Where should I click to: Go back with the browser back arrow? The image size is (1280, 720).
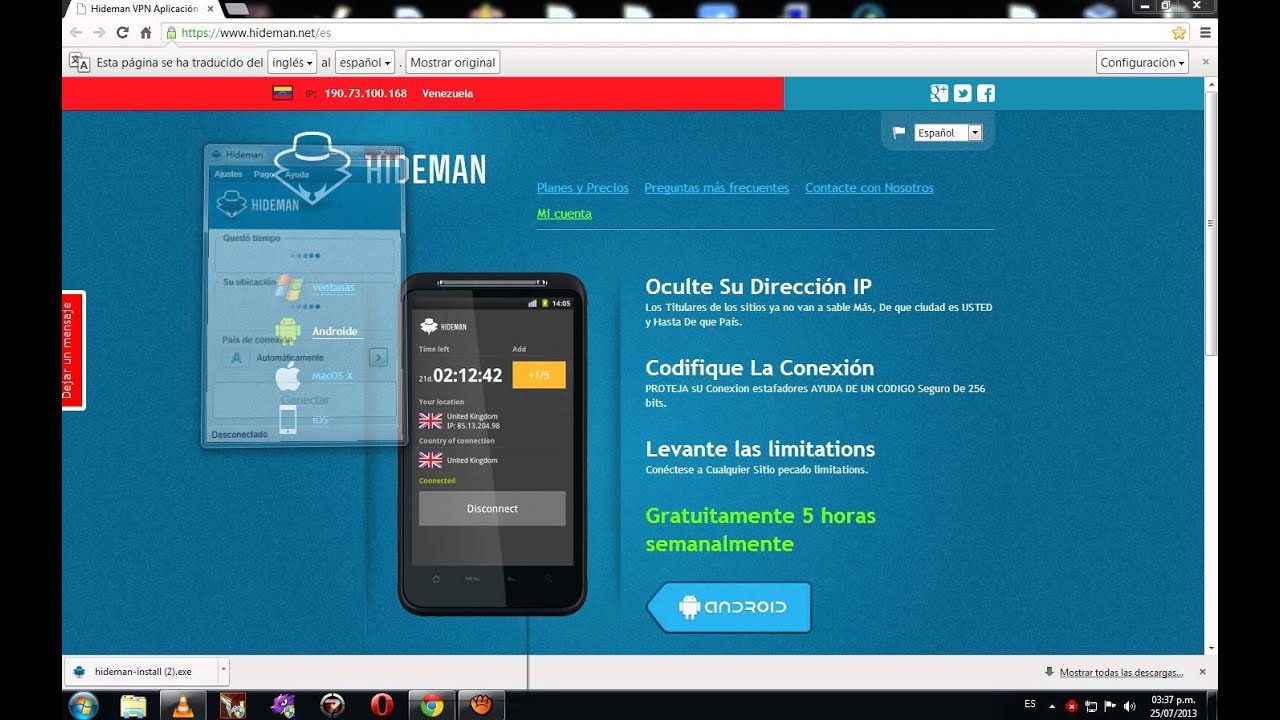76,32
